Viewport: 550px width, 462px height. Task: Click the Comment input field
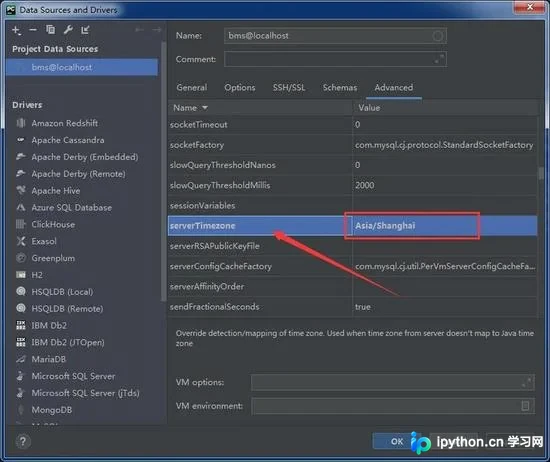coord(335,59)
